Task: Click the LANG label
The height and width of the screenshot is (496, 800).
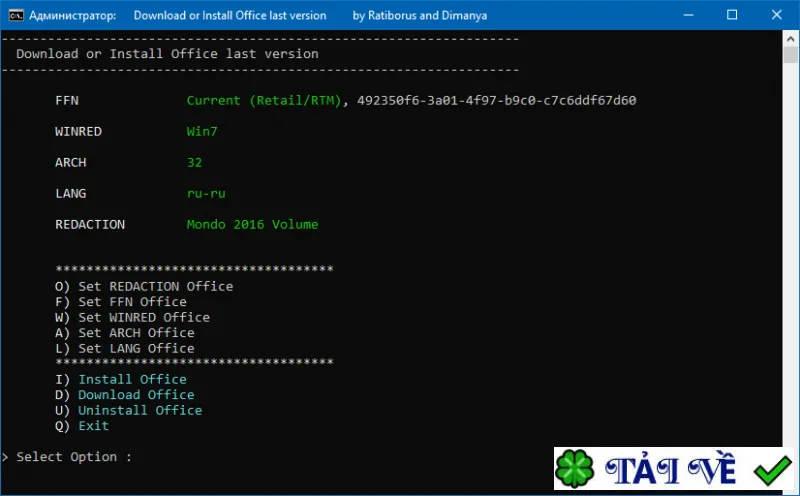Action: (70, 193)
